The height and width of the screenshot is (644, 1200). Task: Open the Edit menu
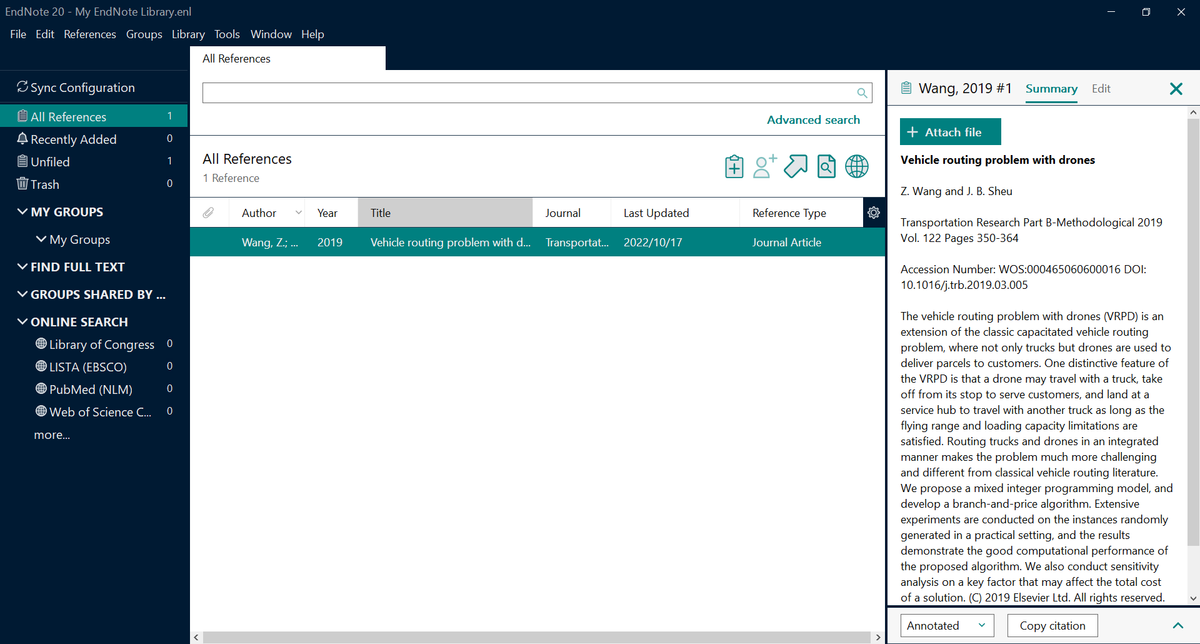(45, 34)
